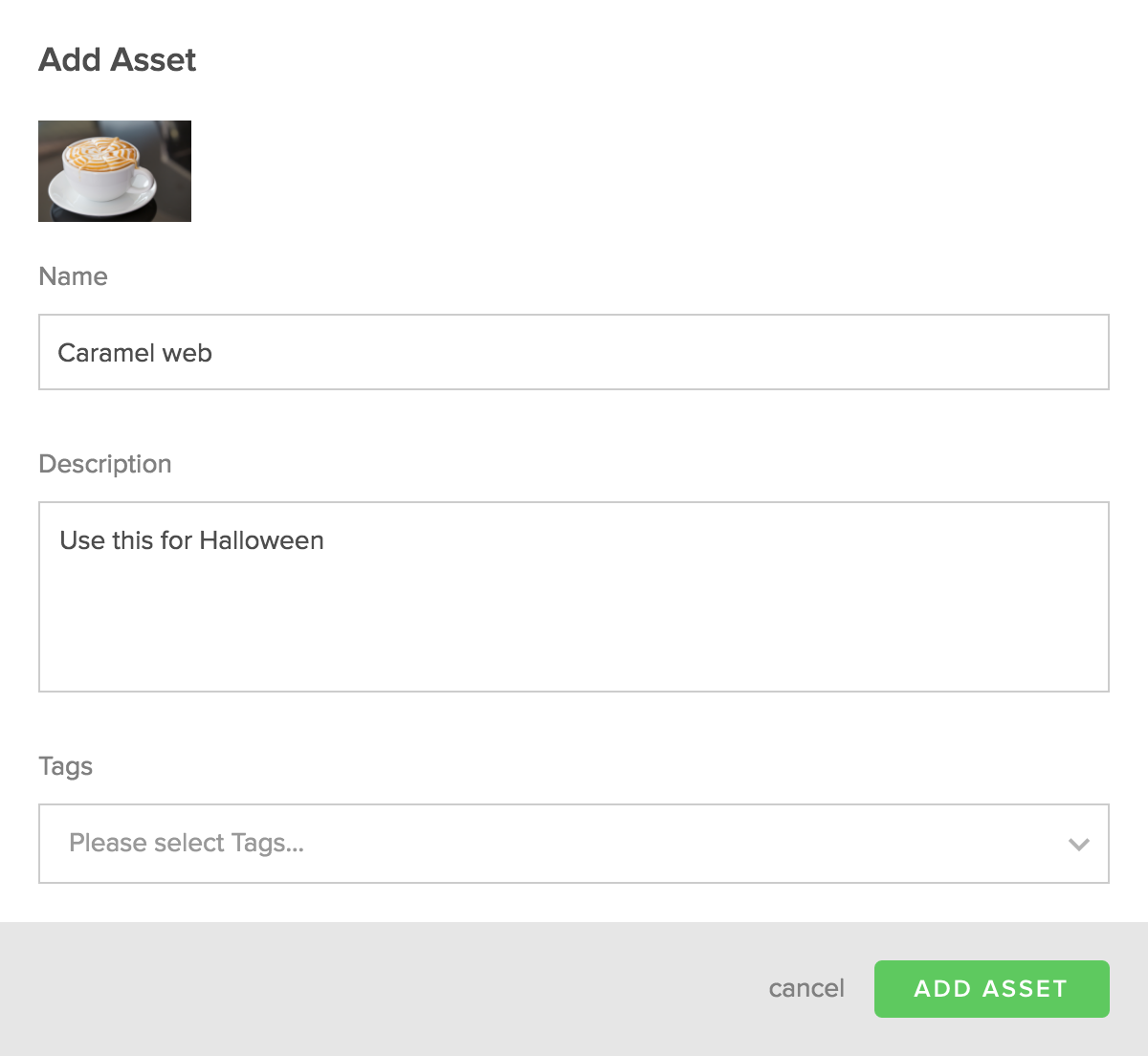Click the 'Add Asset' dialog heading
Image resolution: width=1148 pixels, height=1056 pixels.
coord(117,59)
